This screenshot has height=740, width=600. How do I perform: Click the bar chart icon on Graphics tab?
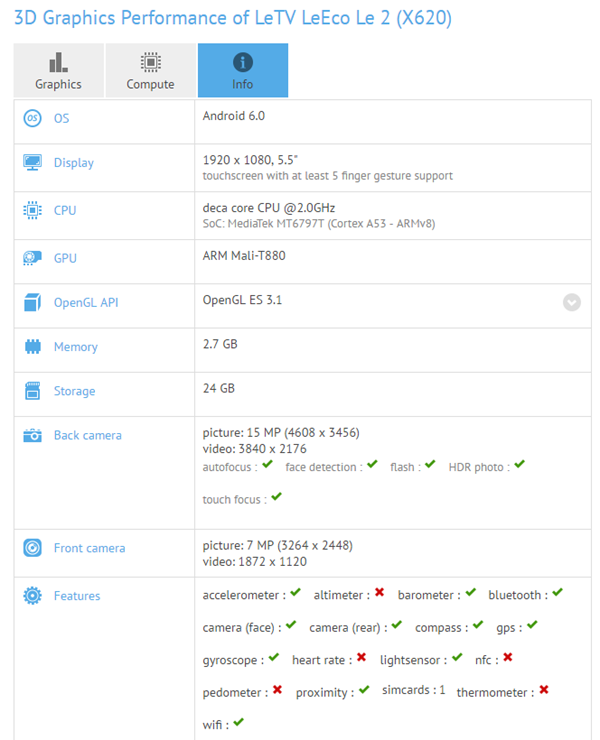(x=59, y=62)
